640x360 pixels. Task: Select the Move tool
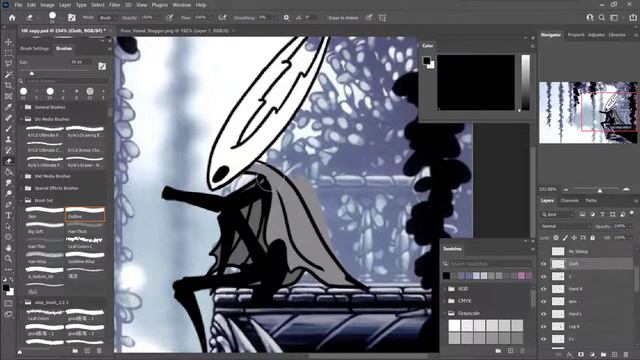pos(8,42)
